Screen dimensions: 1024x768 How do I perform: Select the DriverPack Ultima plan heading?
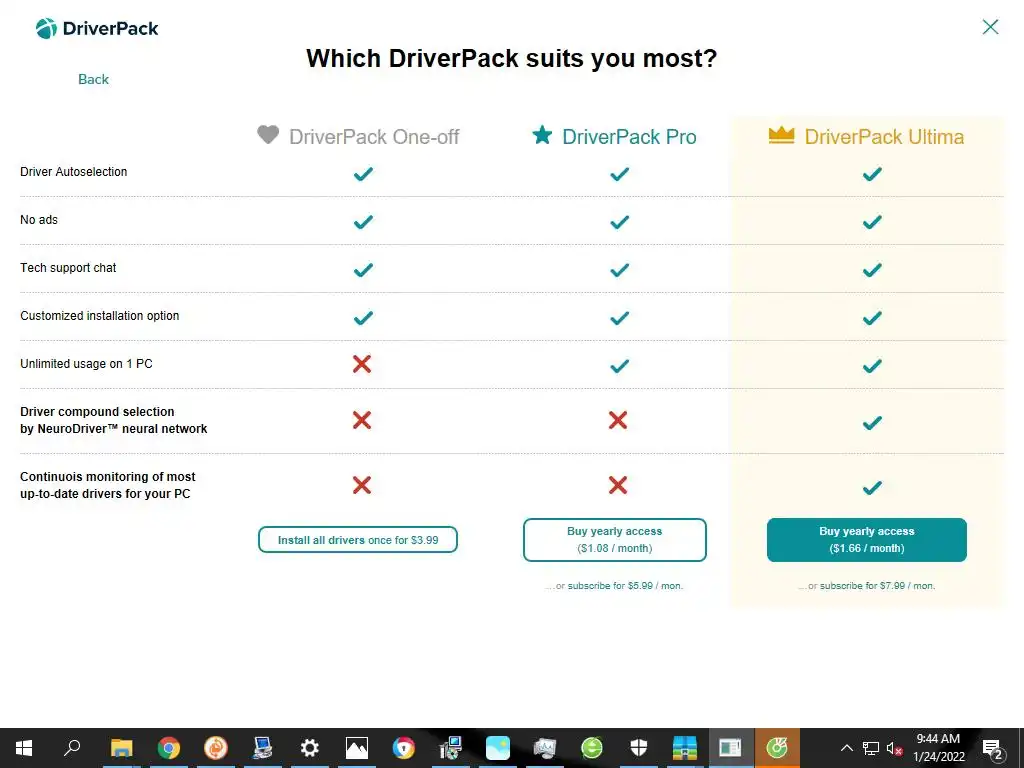pos(884,136)
